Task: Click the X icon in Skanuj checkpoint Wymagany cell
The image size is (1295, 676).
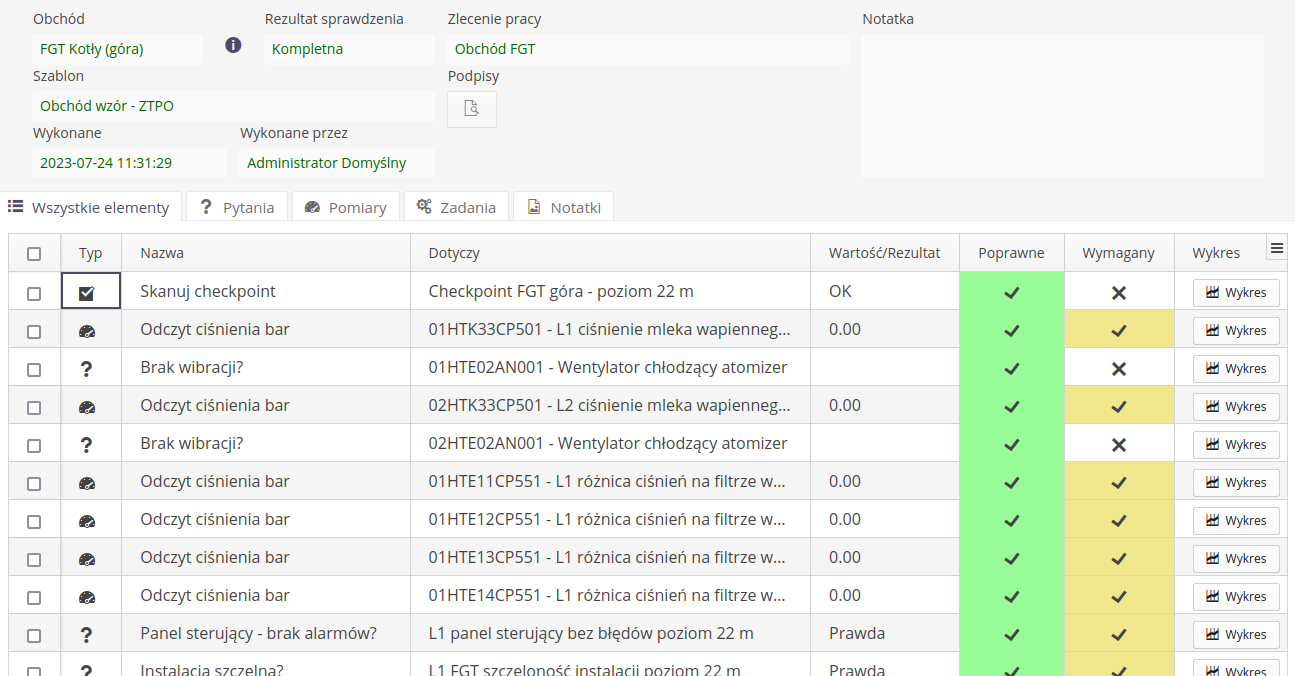Action: (x=1119, y=293)
